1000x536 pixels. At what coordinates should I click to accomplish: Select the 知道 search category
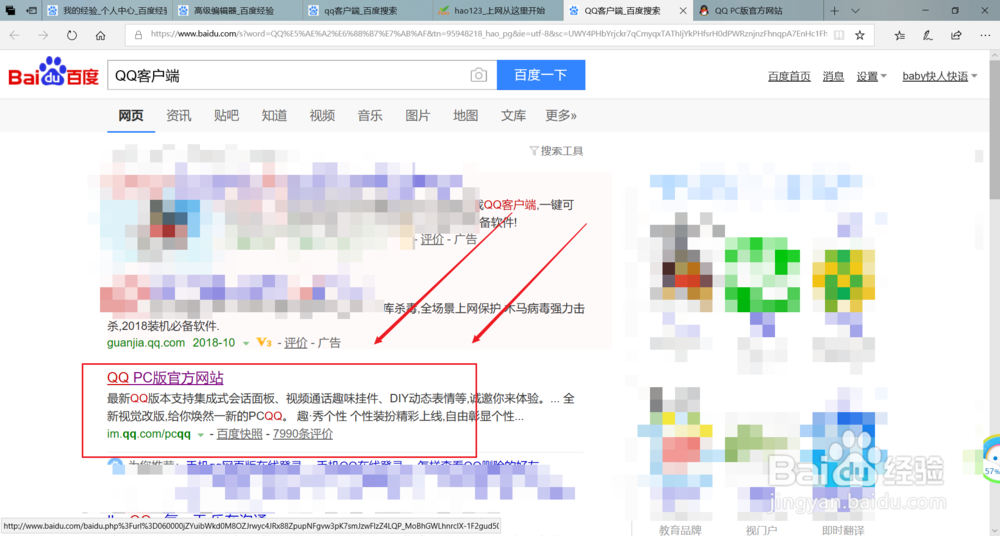pos(274,115)
